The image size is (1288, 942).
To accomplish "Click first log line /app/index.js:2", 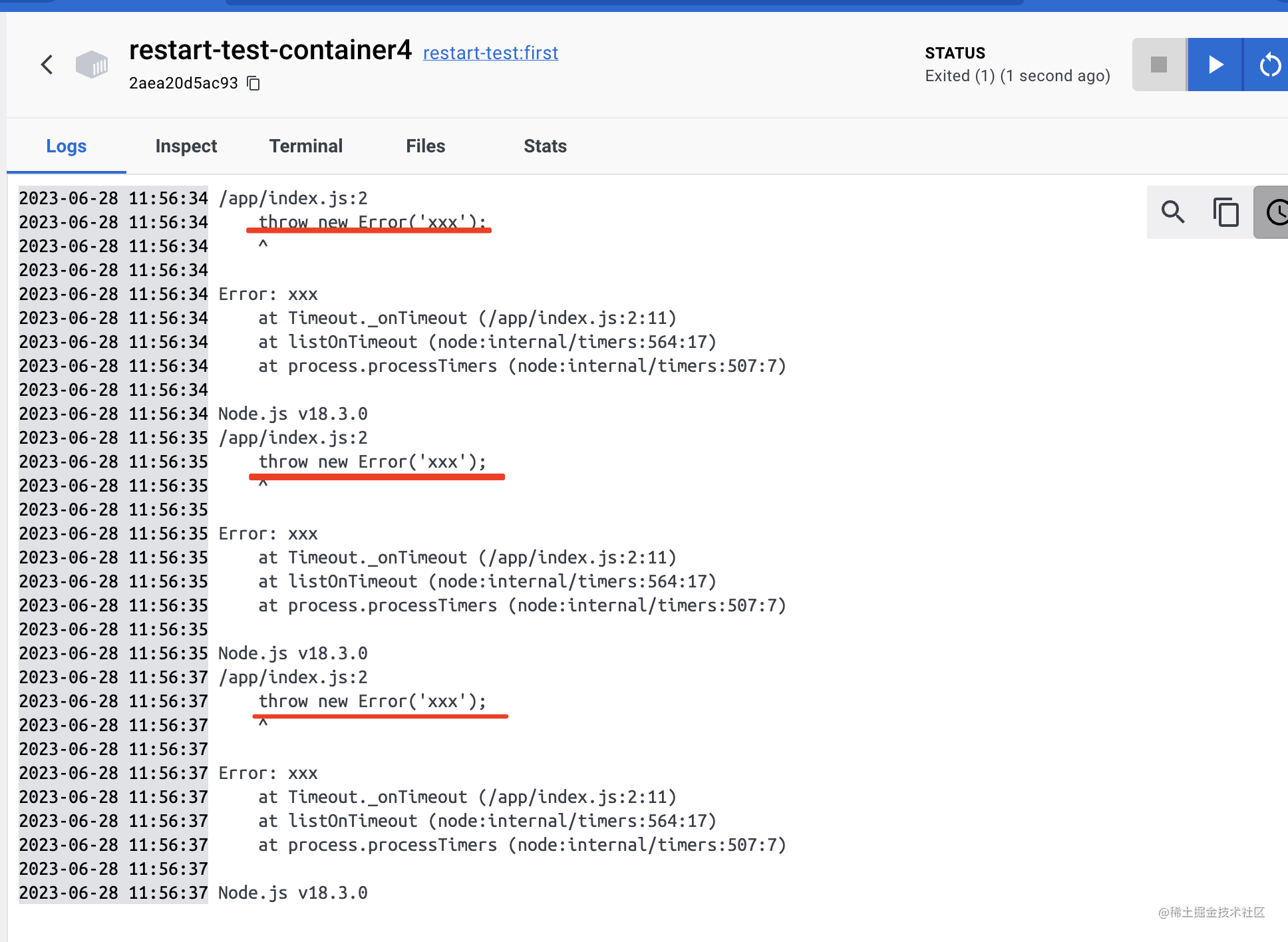I will click(293, 198).
